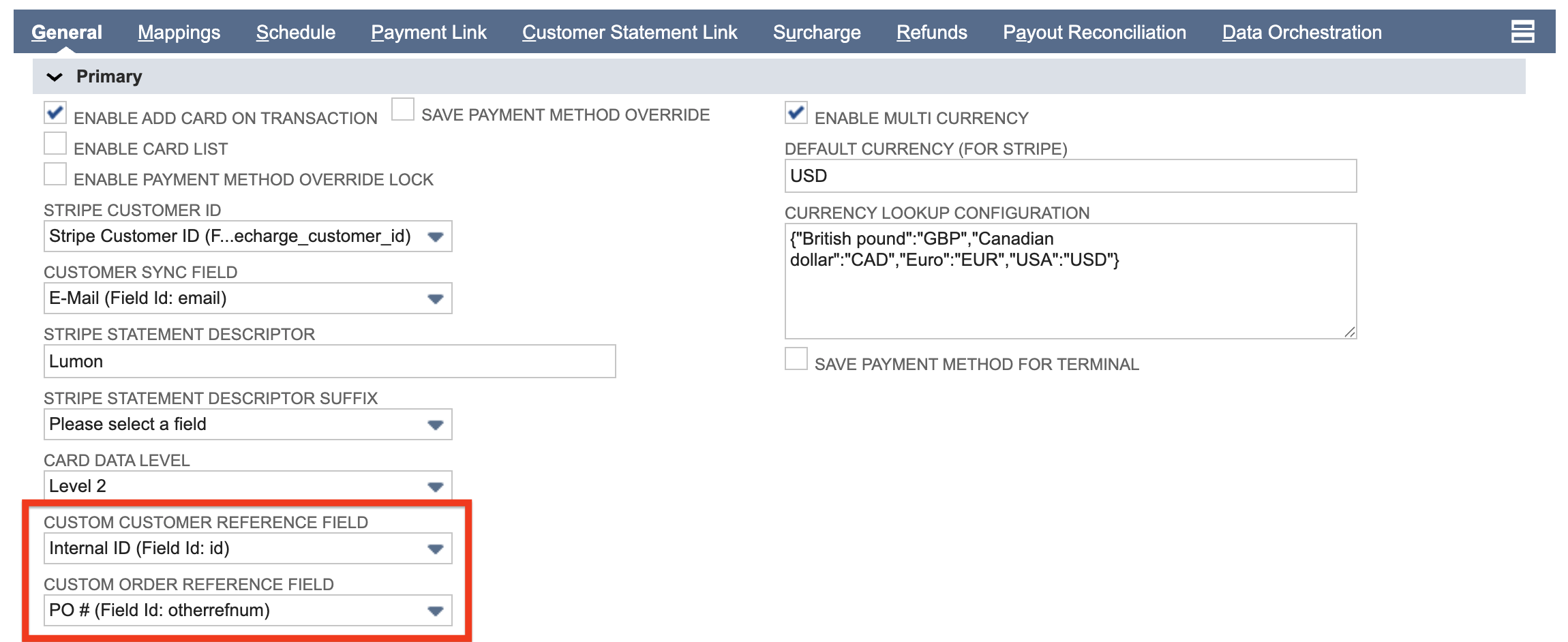1568x642 pixels.
Task: Open Stripe Statement Descriptor Suffix dropdown
Action: [x=437, y=424]
